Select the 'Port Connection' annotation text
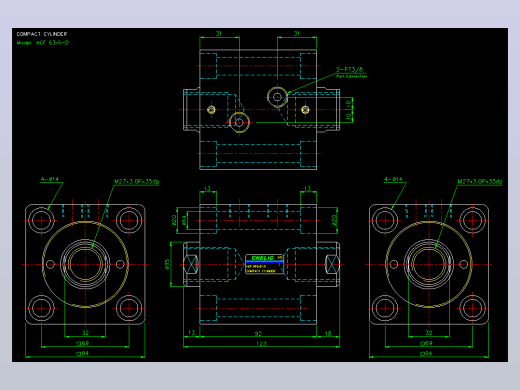 pos(351,76)
